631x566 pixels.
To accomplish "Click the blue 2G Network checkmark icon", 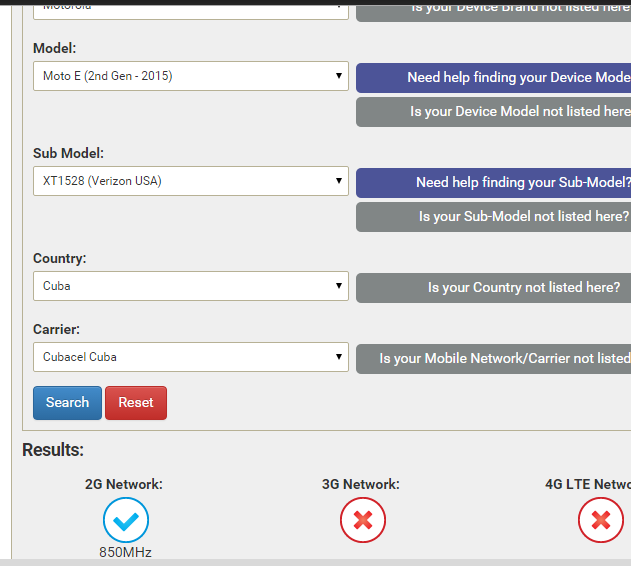I will click(125, 520).
